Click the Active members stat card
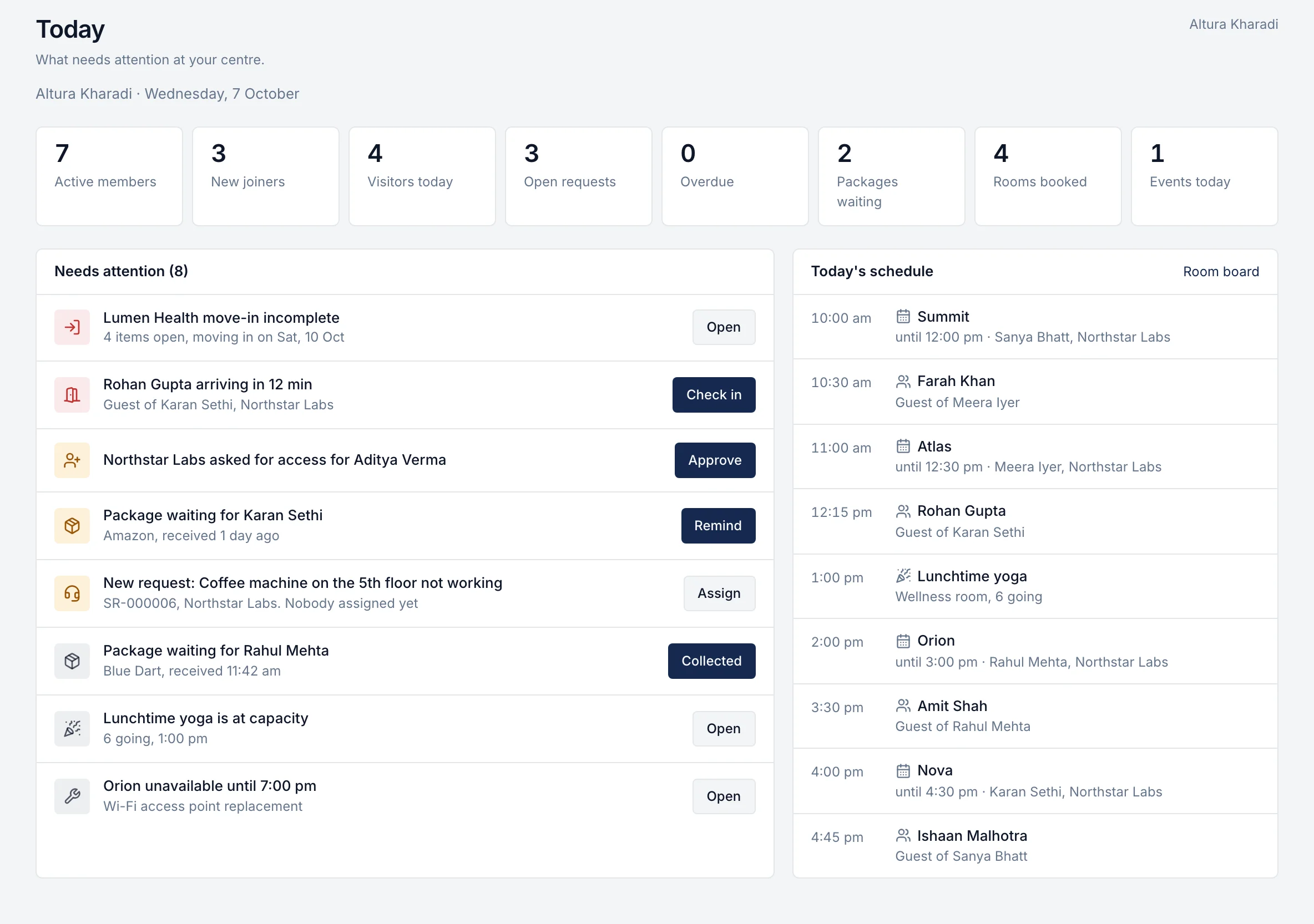1314x924 pixels. pyautogui.click(x=109, y=176)
